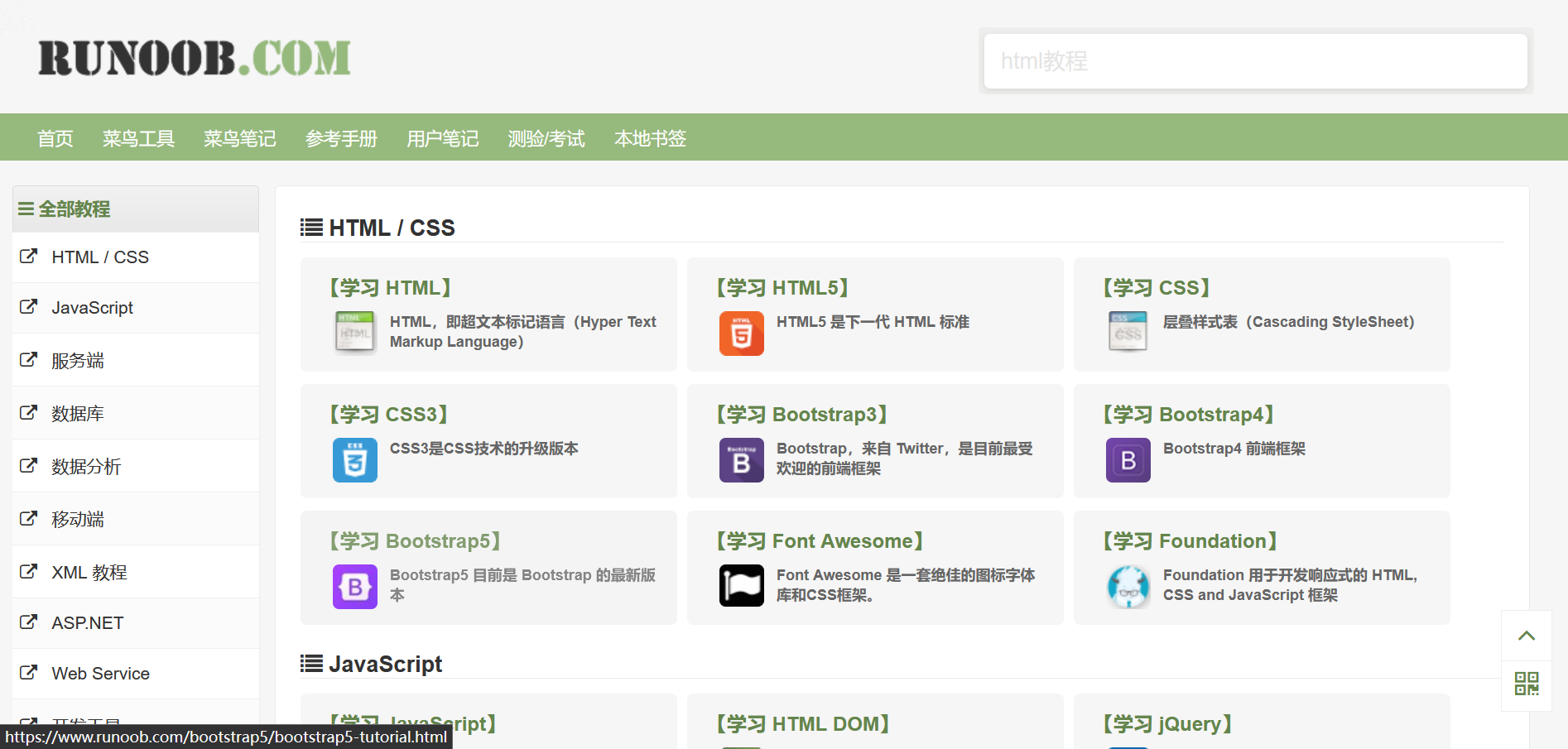The width and height of the screenshot is (1568, 749).
Task: Open the 首页 nav item
Action: click(x=55, y=138)
